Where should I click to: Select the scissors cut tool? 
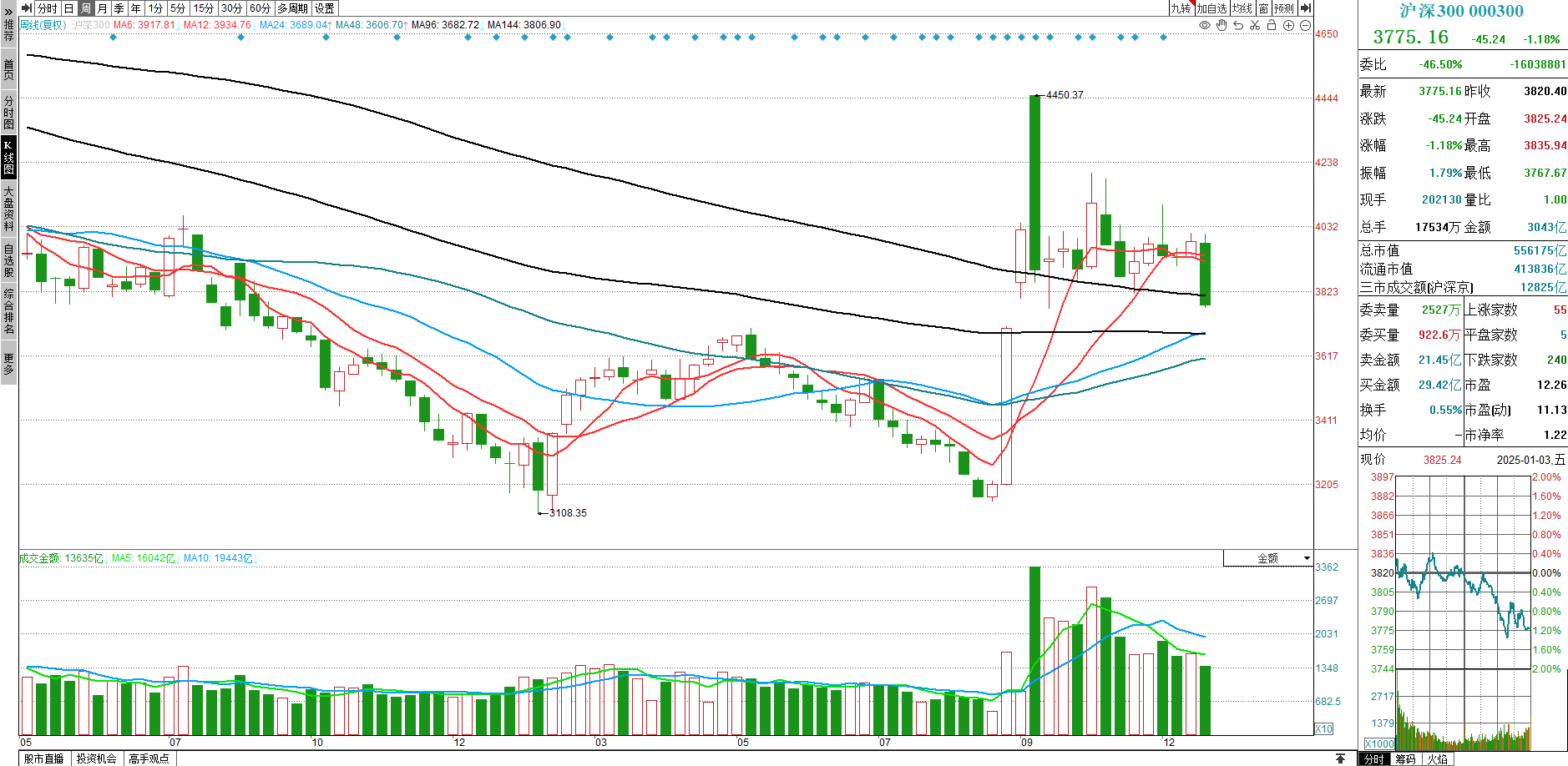pos(1255,26)
